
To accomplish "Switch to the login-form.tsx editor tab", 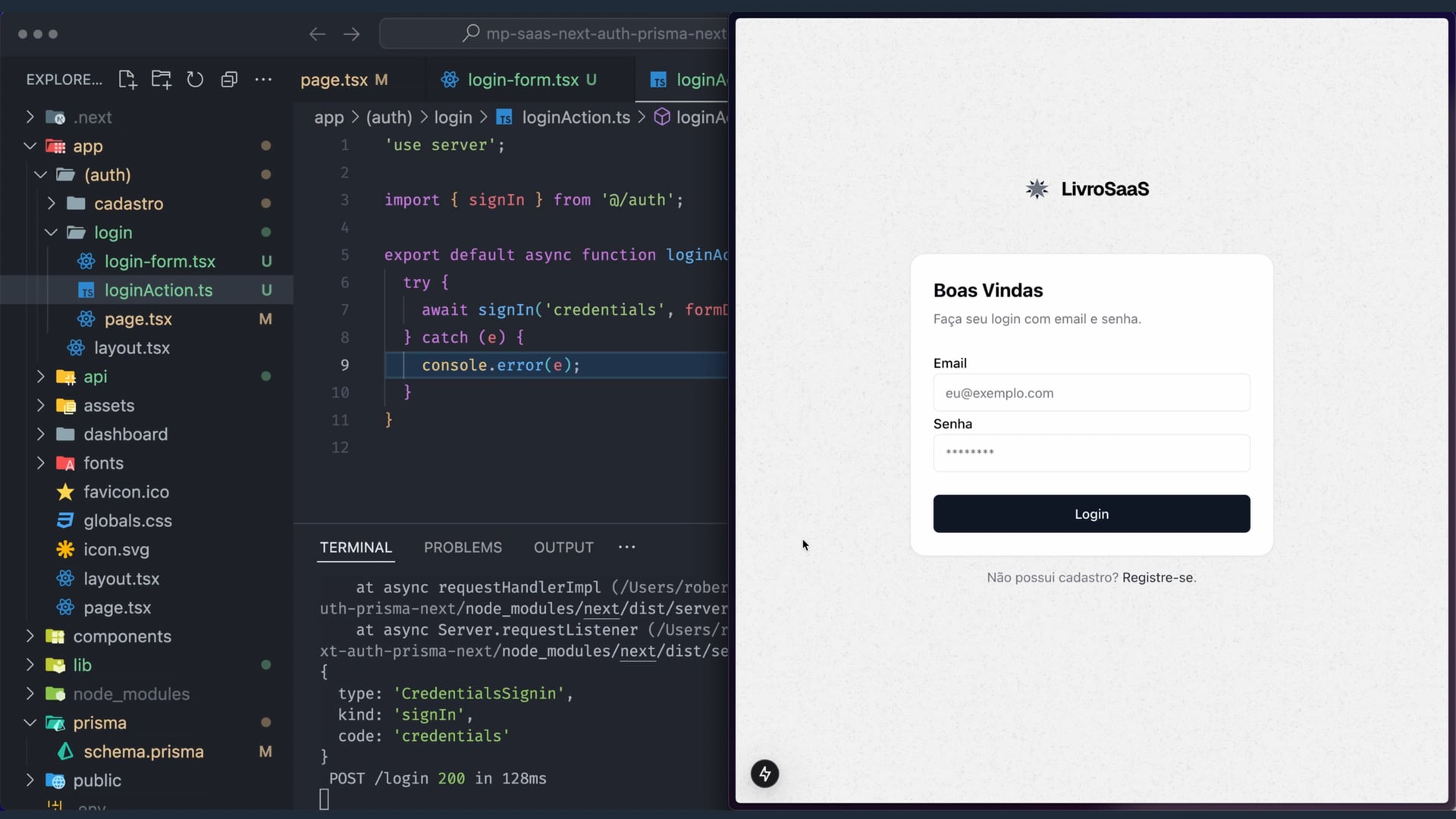I will tap(522, 80).
